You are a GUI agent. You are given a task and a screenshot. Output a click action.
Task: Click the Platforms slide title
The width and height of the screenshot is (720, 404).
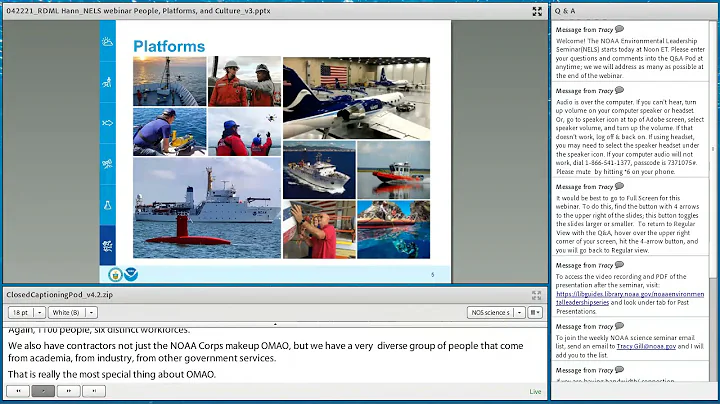[169, 46]
